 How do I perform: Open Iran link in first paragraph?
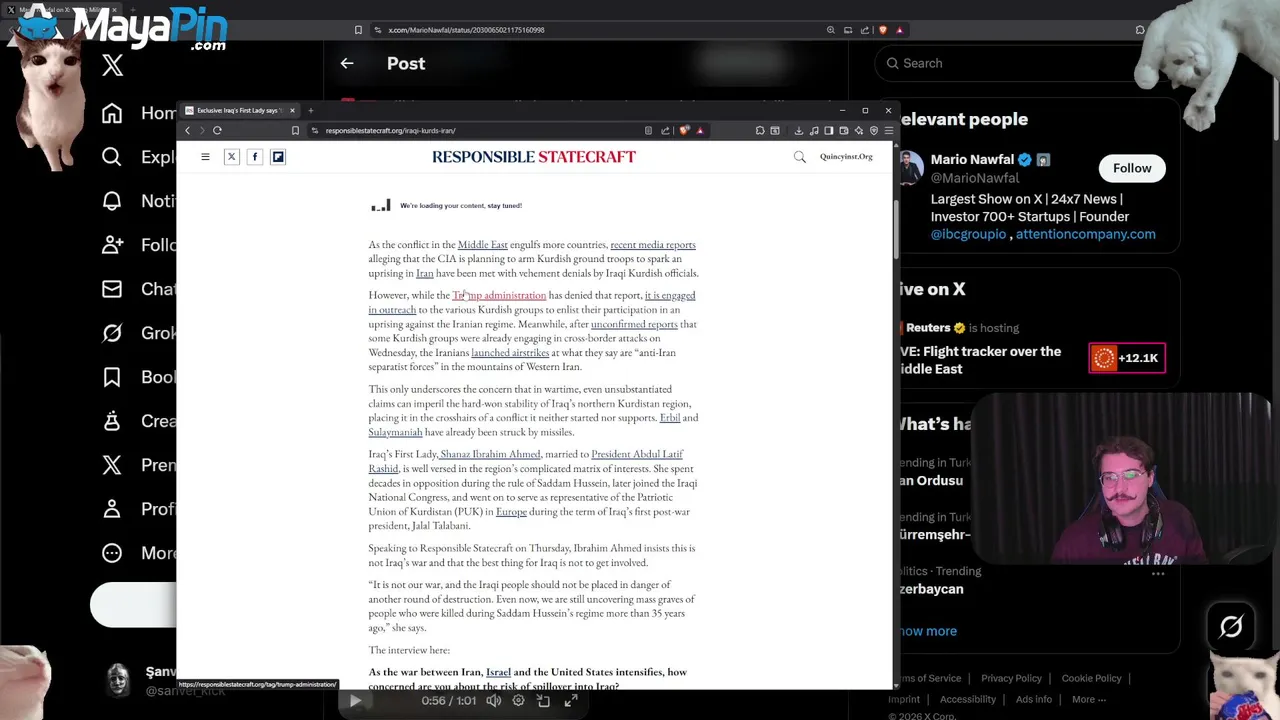pyautogui.click(x=425, y=273)
